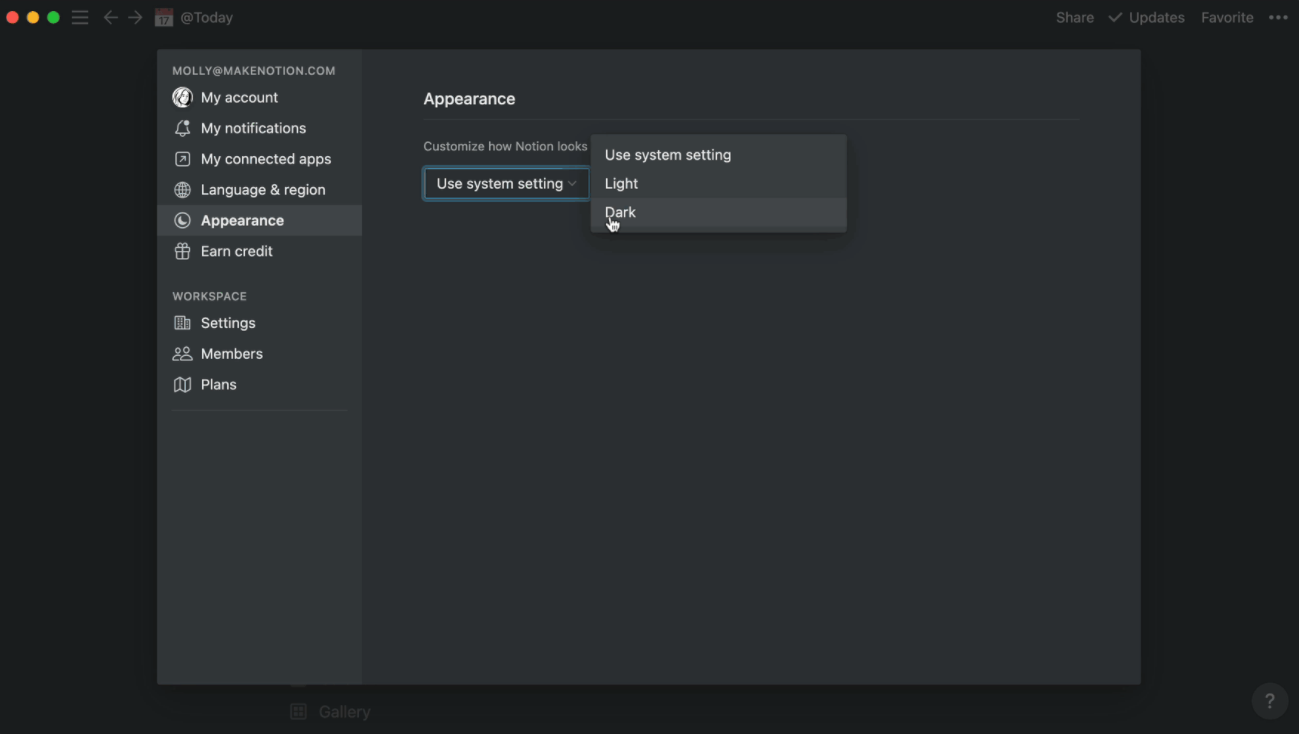Click the connected apps arrow-box icon
The image size is (1299, 734).
coord(182,159)
